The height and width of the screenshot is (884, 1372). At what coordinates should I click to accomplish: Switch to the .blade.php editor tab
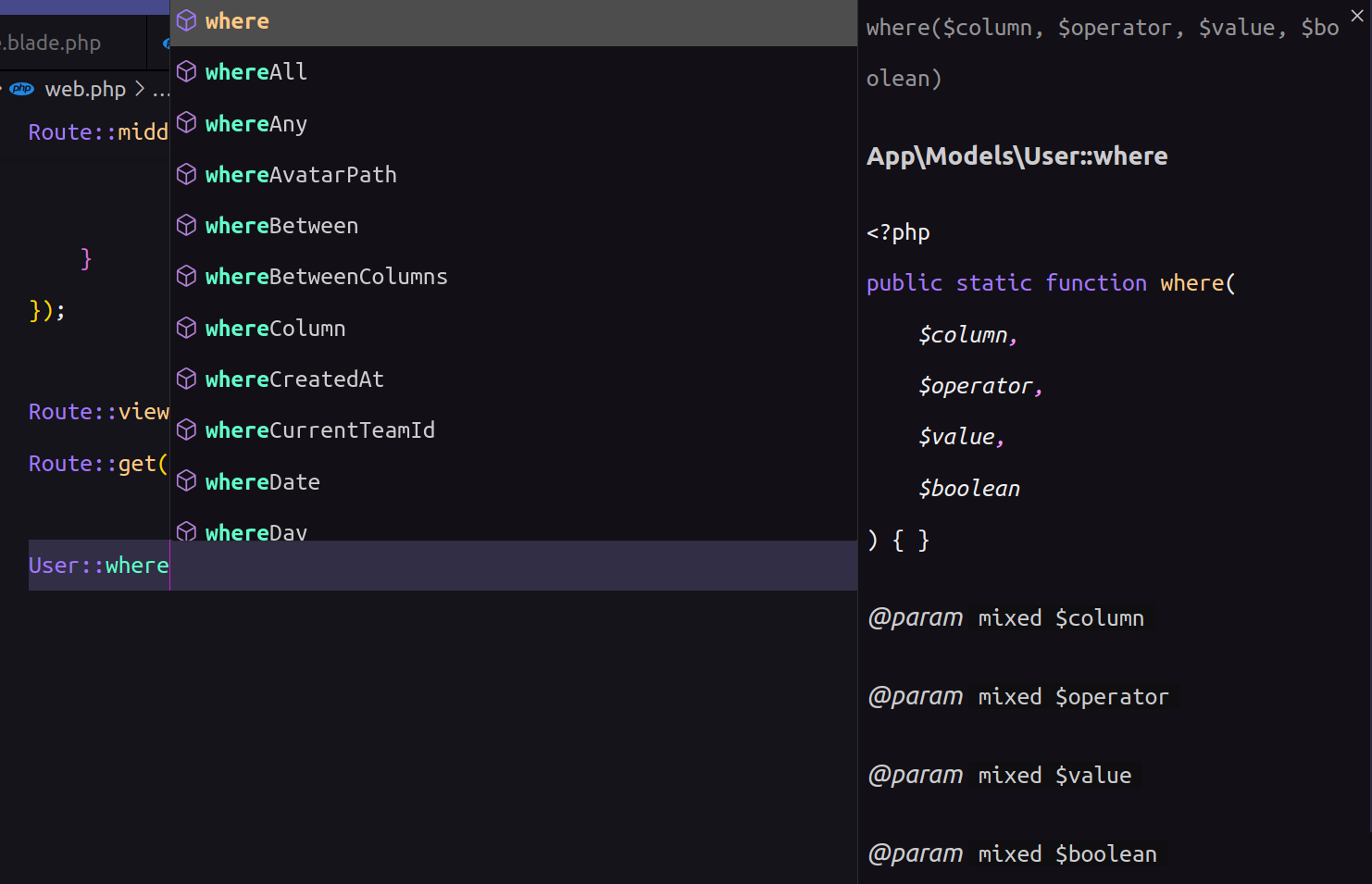(x=54, y=43)
